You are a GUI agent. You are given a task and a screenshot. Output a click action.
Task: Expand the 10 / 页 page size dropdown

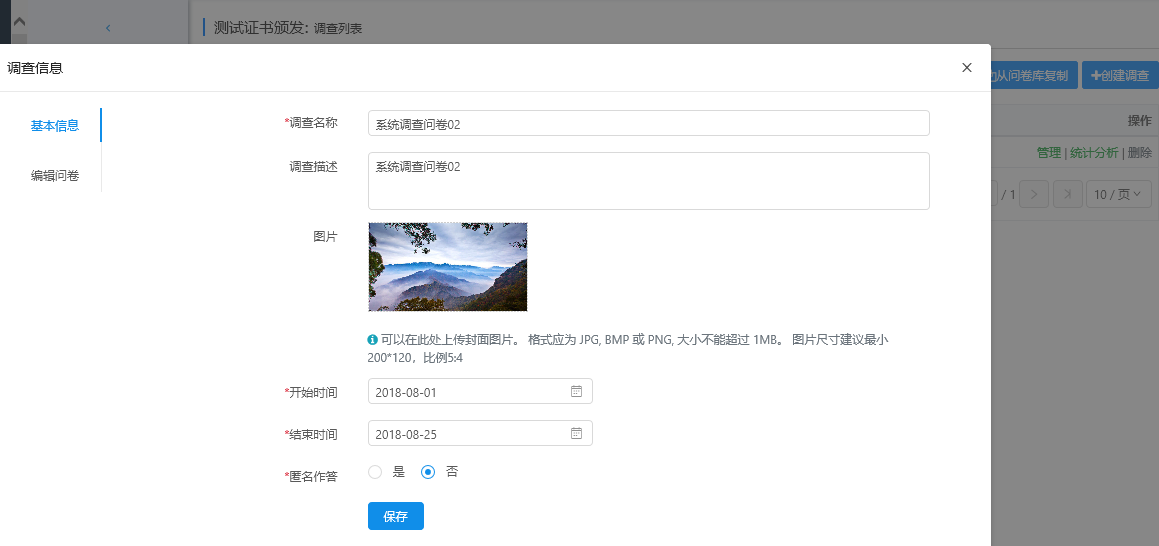click(x=1118, y=194)
